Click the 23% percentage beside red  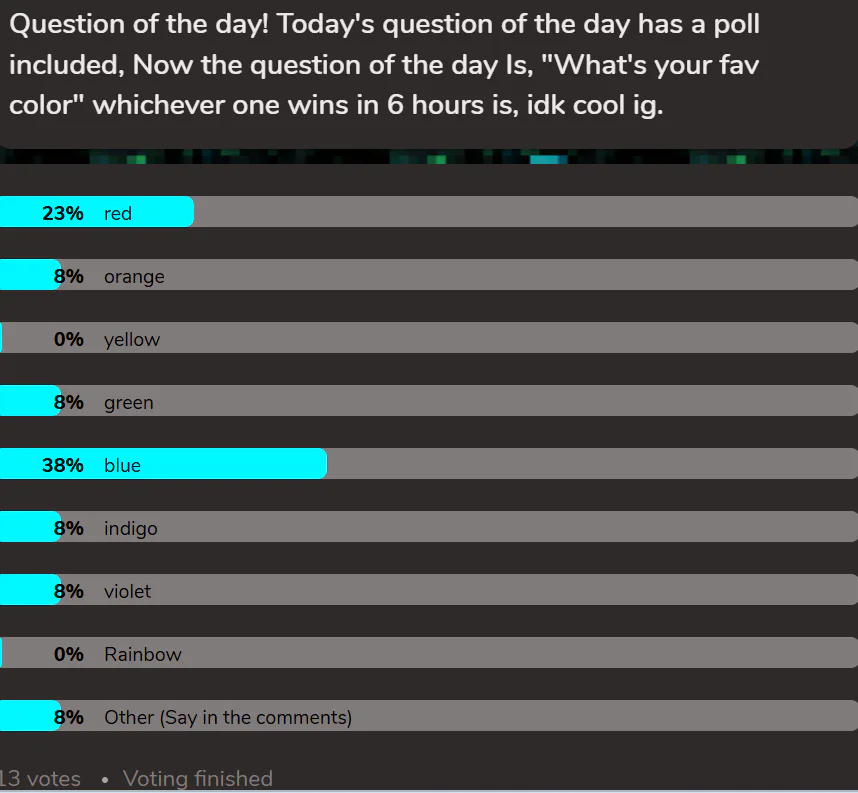(x=63, y=213)
